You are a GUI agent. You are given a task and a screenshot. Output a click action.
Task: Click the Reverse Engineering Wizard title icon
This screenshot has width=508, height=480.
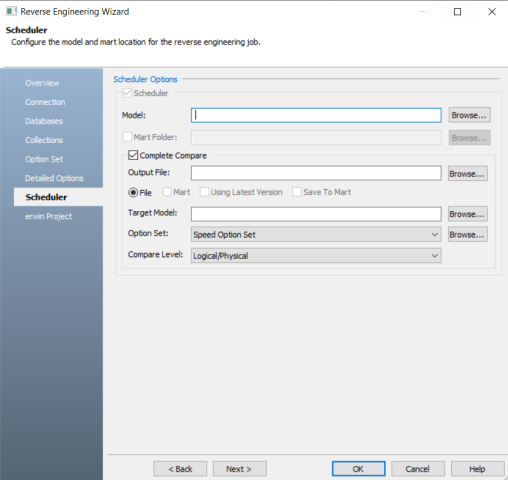pos(11,12)
